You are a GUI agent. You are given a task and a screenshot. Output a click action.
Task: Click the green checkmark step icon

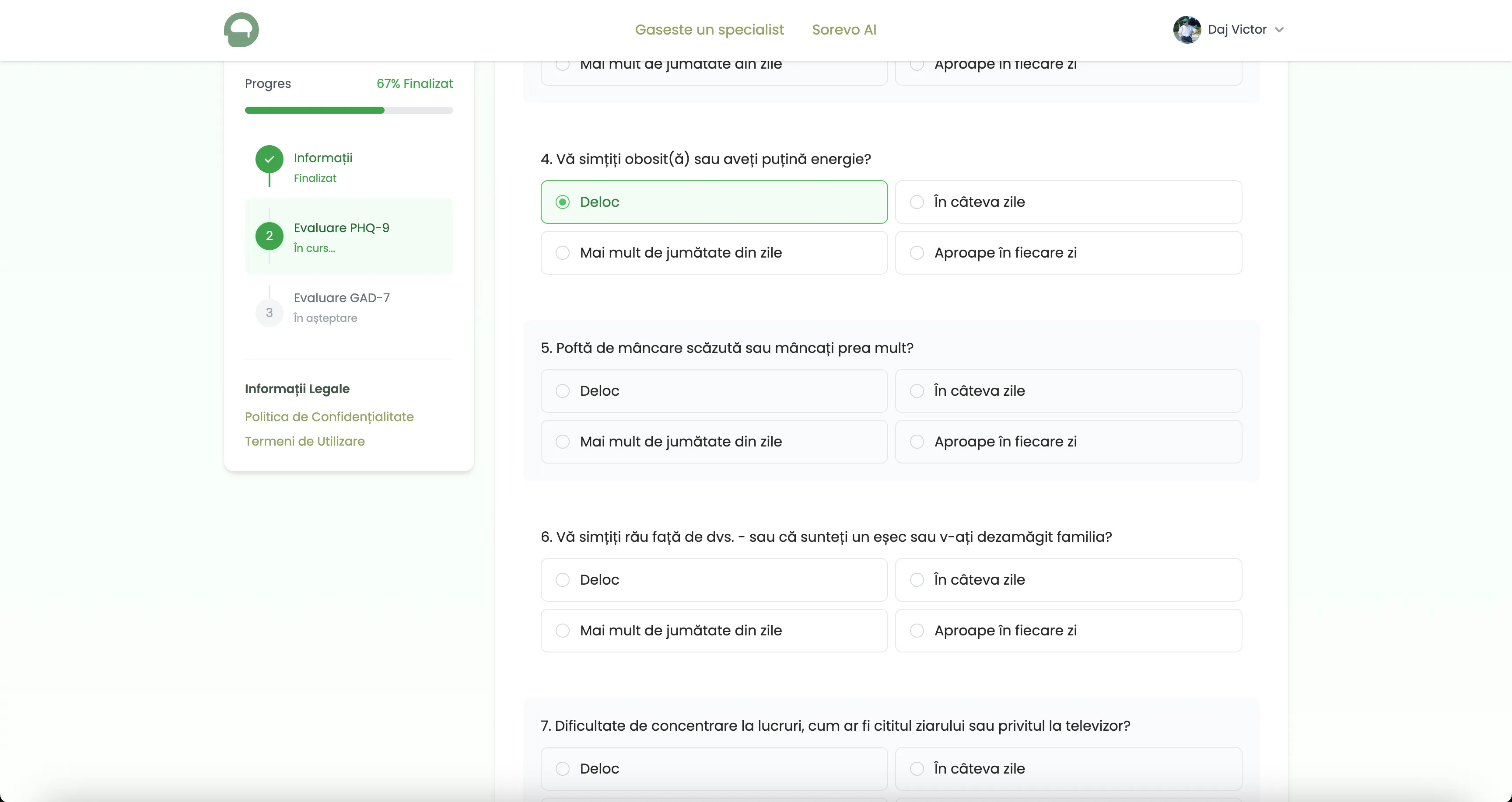[269, 159]
